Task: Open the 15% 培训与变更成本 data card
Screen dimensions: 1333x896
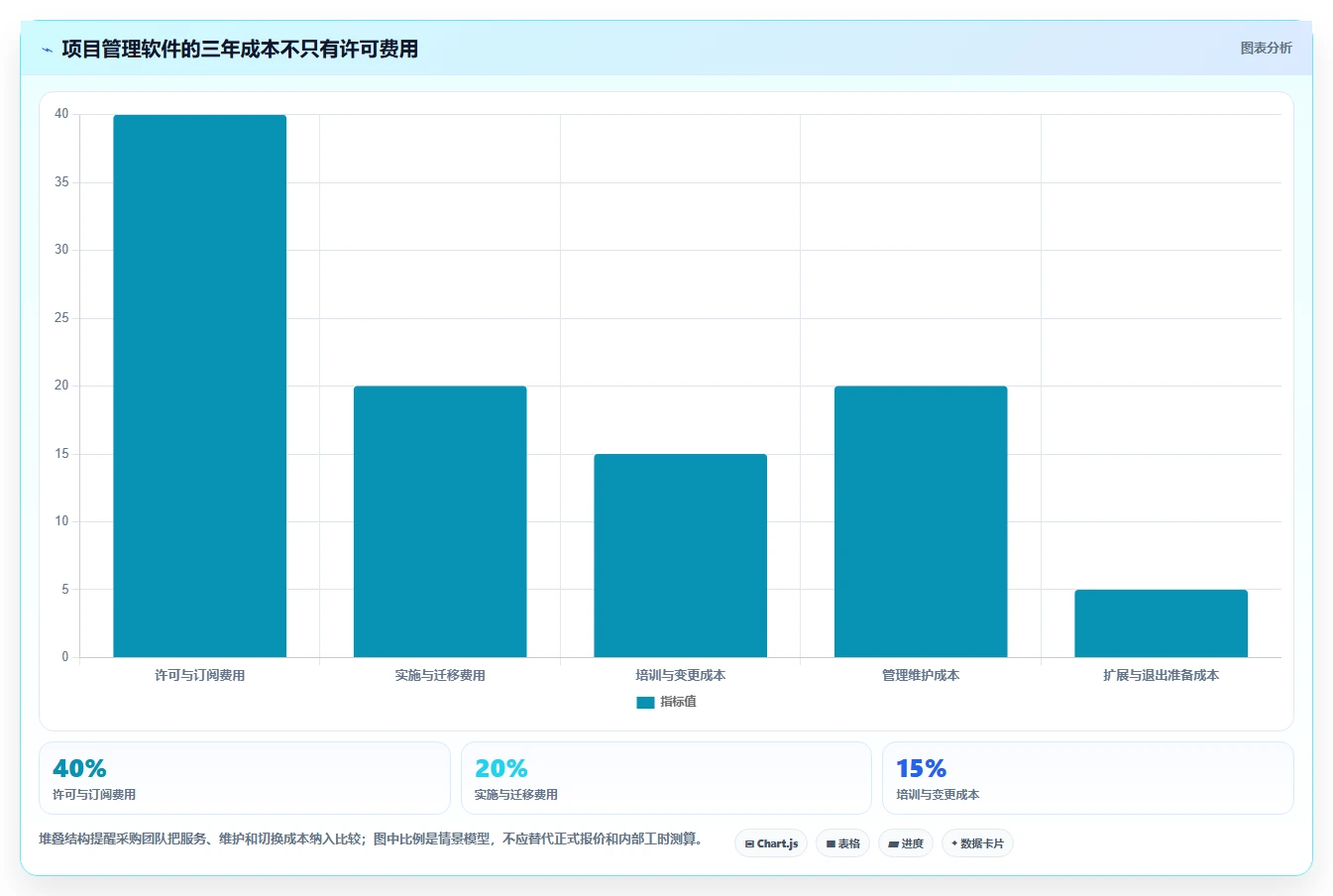Action: [1088, 778]
